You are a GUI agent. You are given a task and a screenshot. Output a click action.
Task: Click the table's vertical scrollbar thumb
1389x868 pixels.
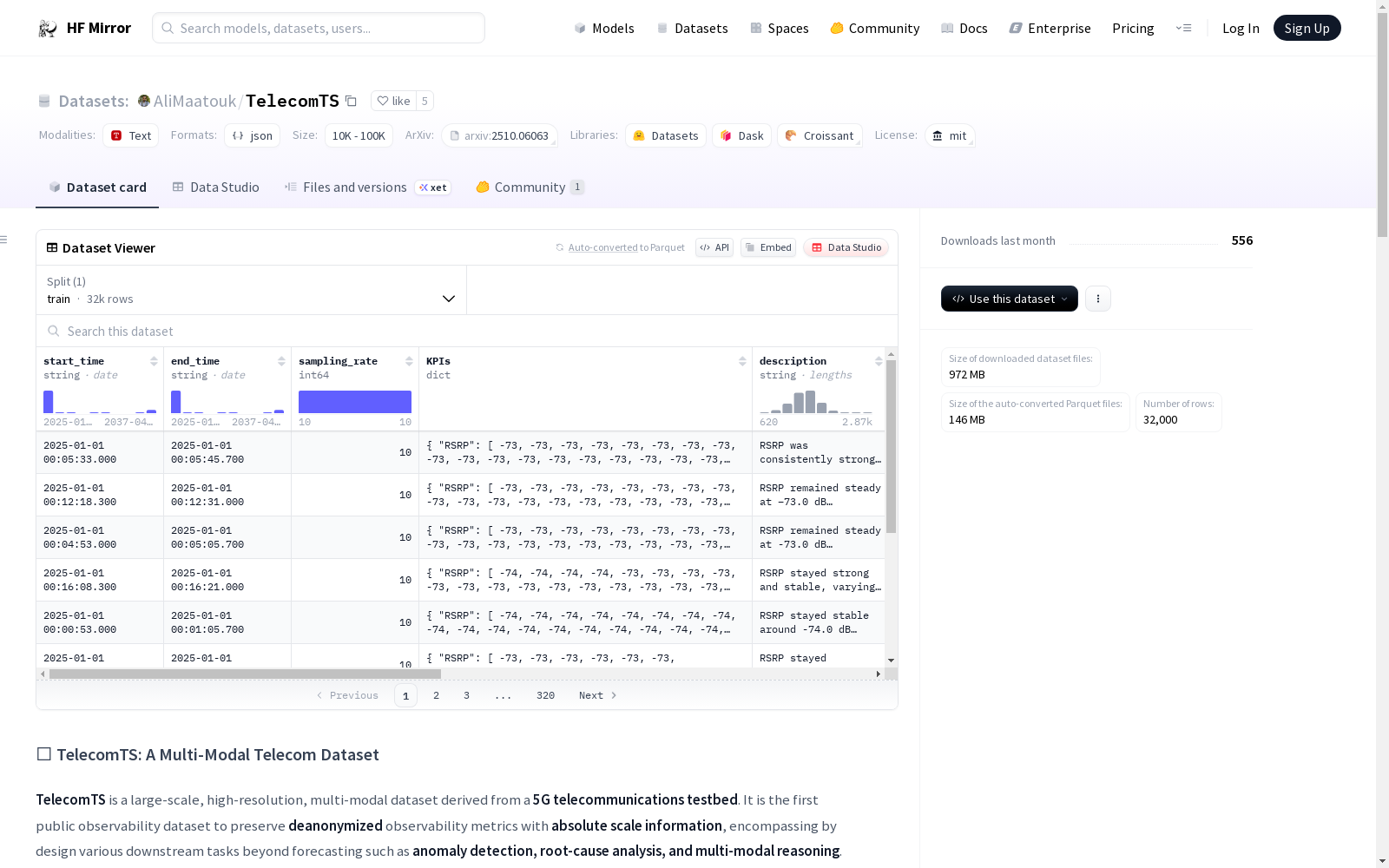[891, 446]
